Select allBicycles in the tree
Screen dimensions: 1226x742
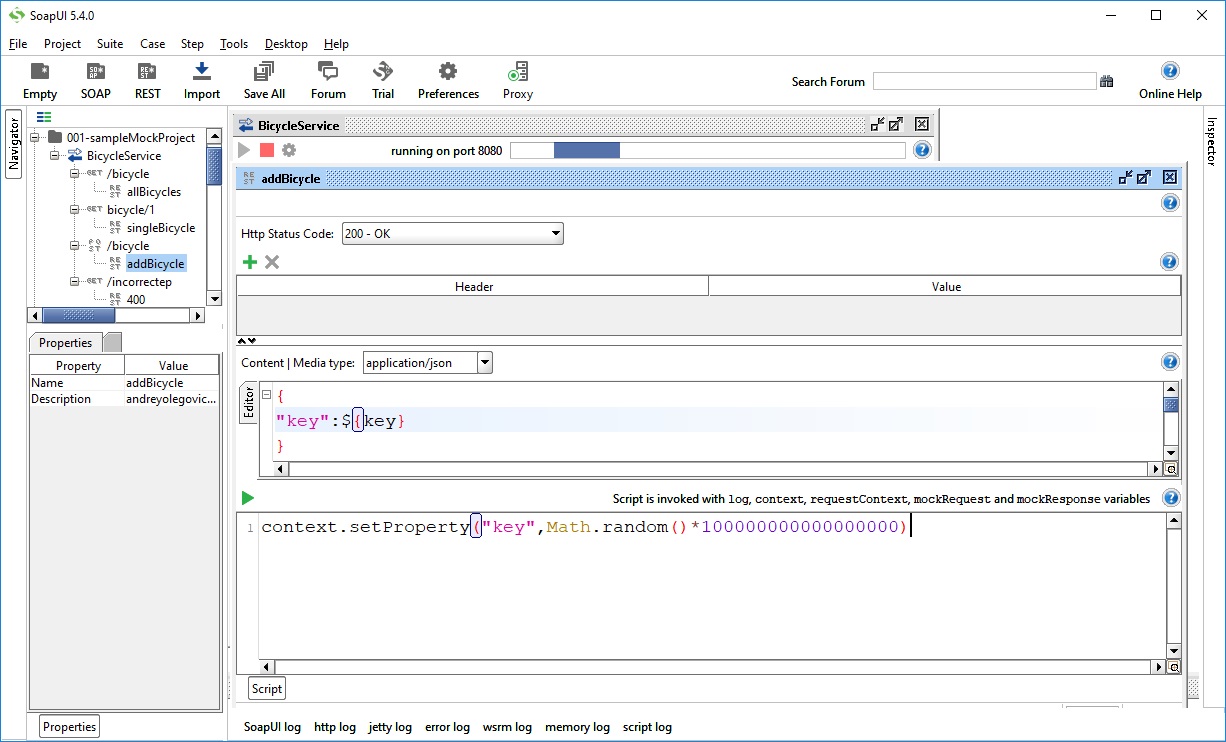(154, 191)
